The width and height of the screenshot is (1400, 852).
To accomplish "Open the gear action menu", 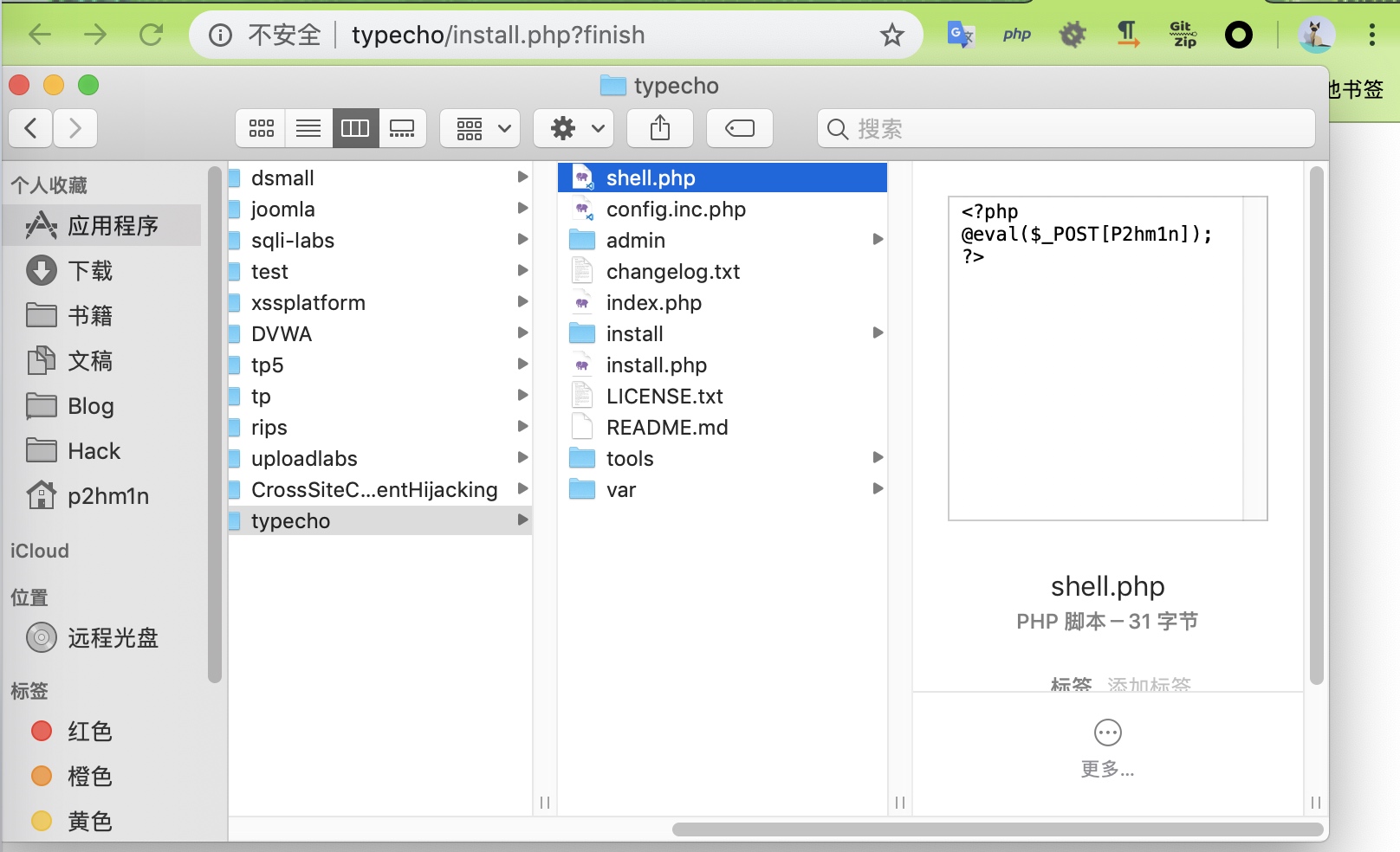I will pyautogui.click(x=574, y=129).
